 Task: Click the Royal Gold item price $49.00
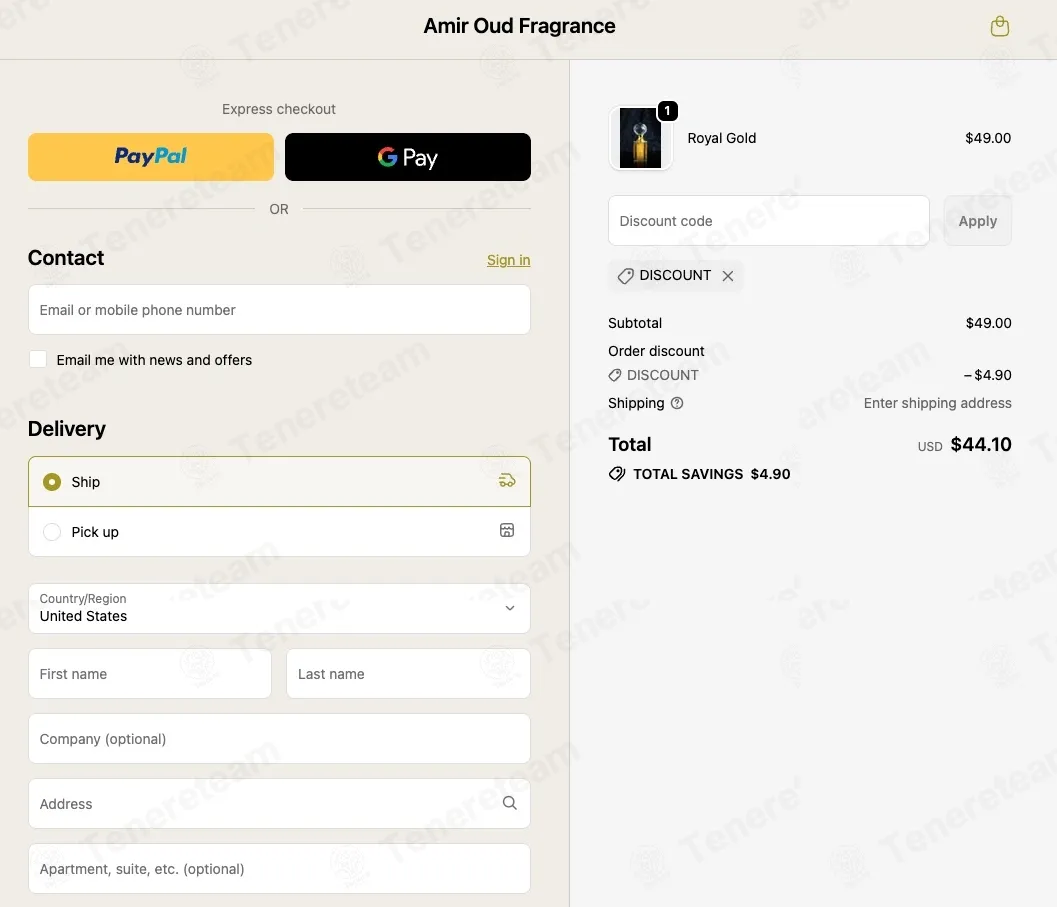(988, 138)
